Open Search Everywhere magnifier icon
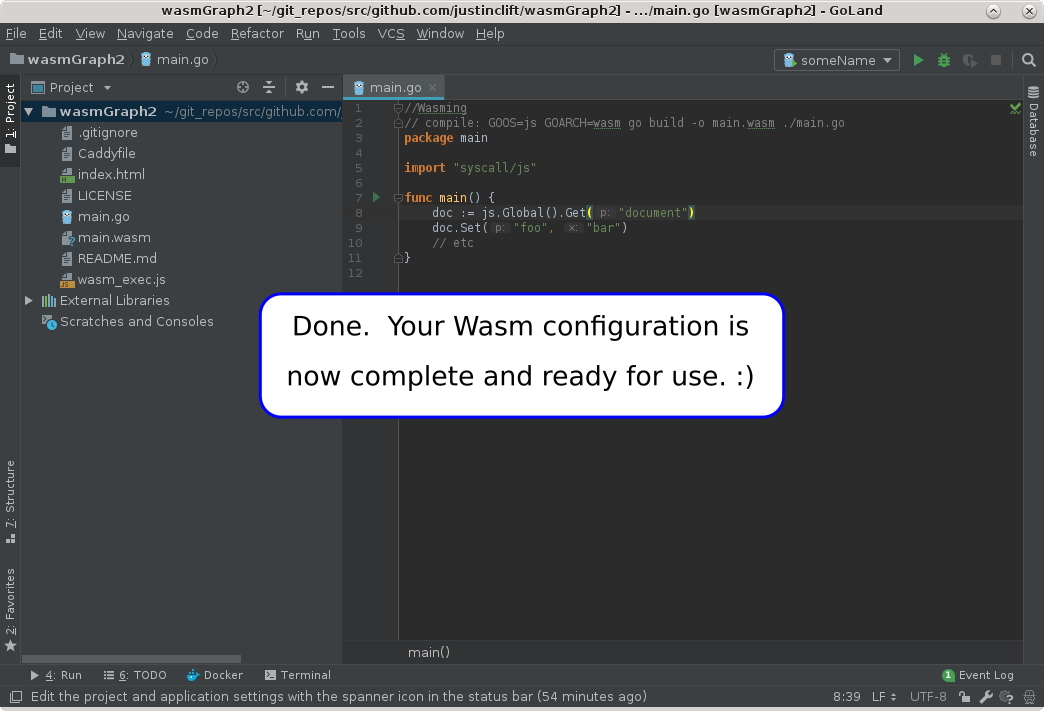The image size is (1044, 711). tap(1029, 61)
